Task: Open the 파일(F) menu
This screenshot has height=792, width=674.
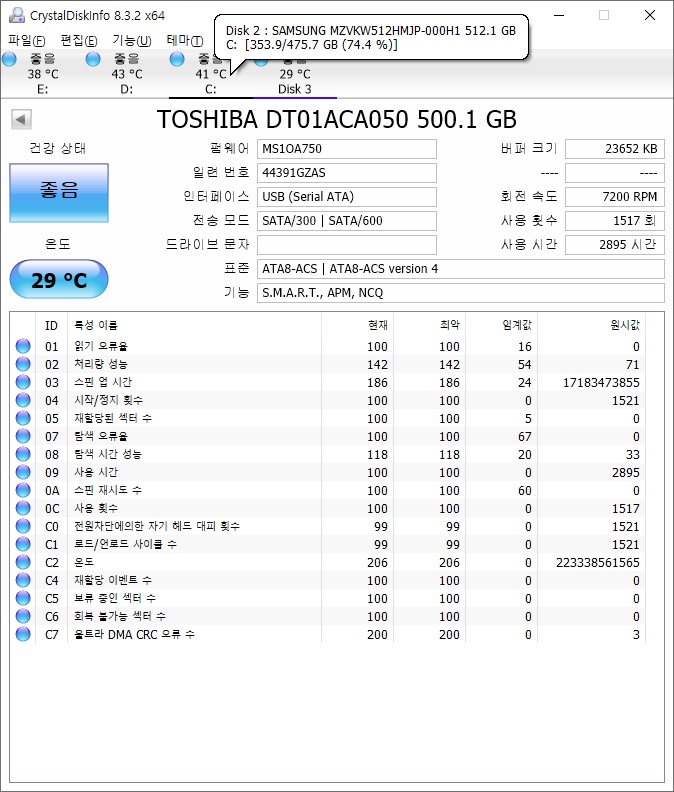Action: point(27,40)
